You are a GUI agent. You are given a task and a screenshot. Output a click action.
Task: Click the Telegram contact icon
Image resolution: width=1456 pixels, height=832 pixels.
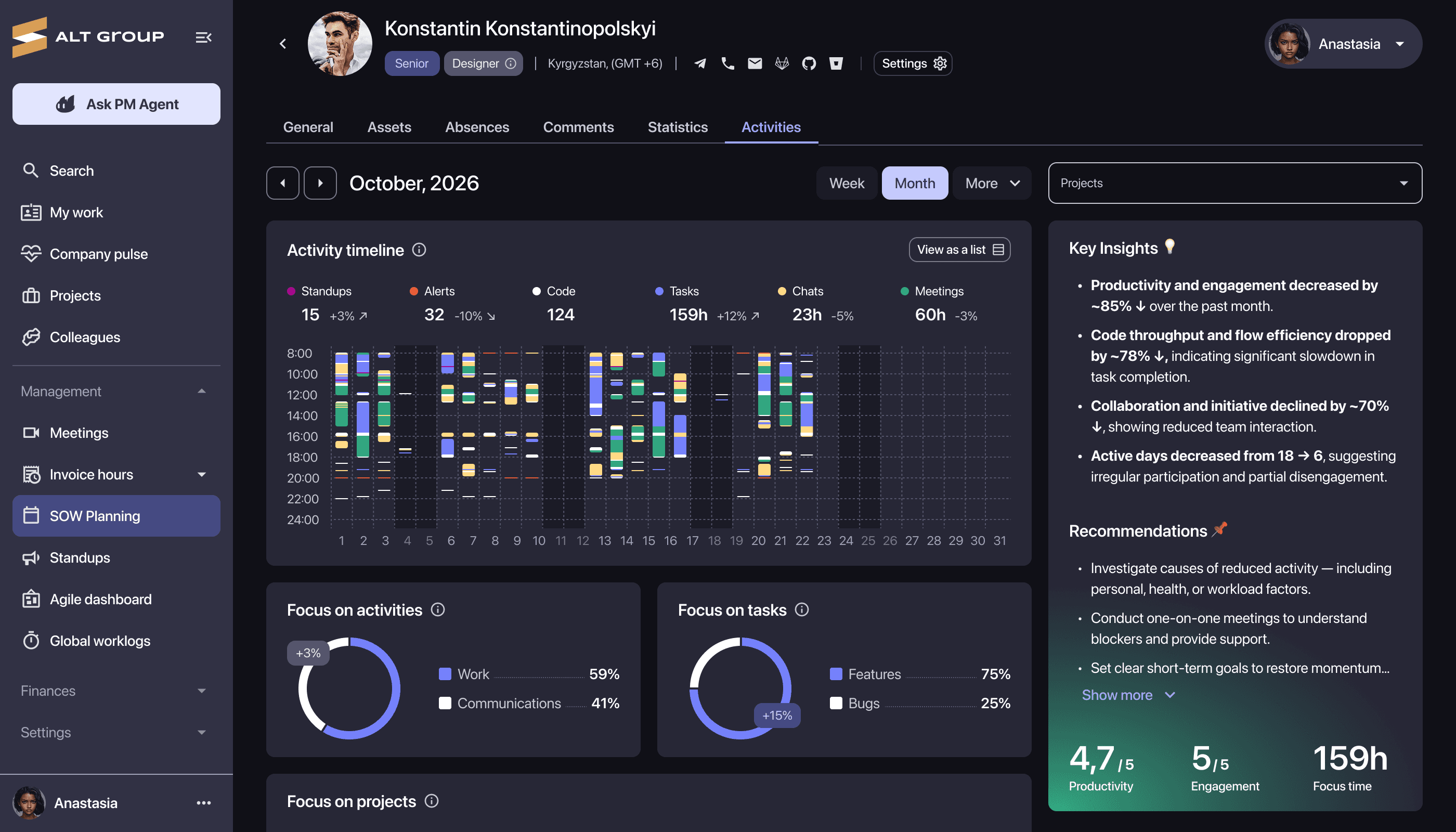(700, 63)
